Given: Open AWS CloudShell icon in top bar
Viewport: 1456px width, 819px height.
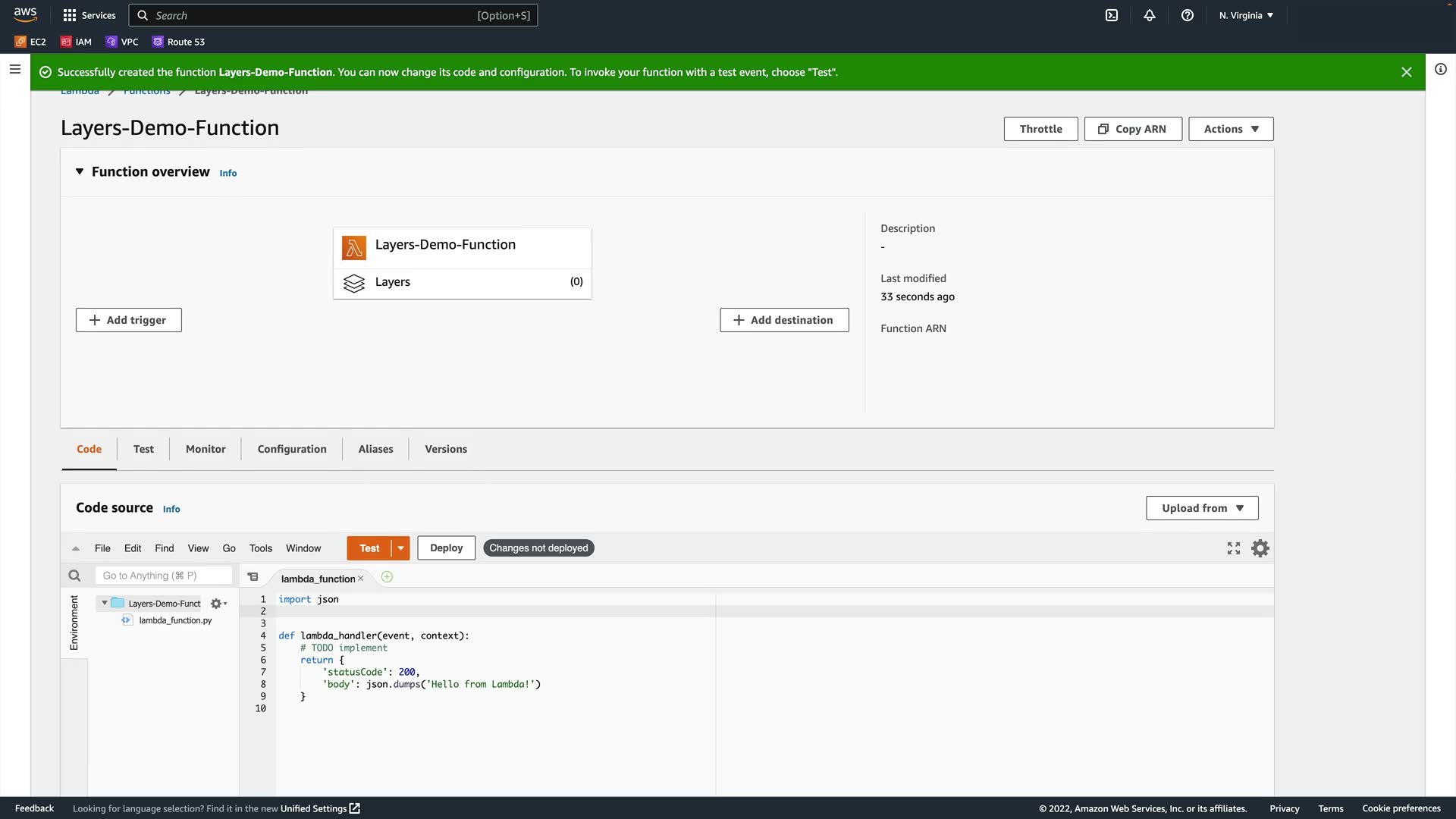Looking at the screenshot, I should (x=1112, y=15).
